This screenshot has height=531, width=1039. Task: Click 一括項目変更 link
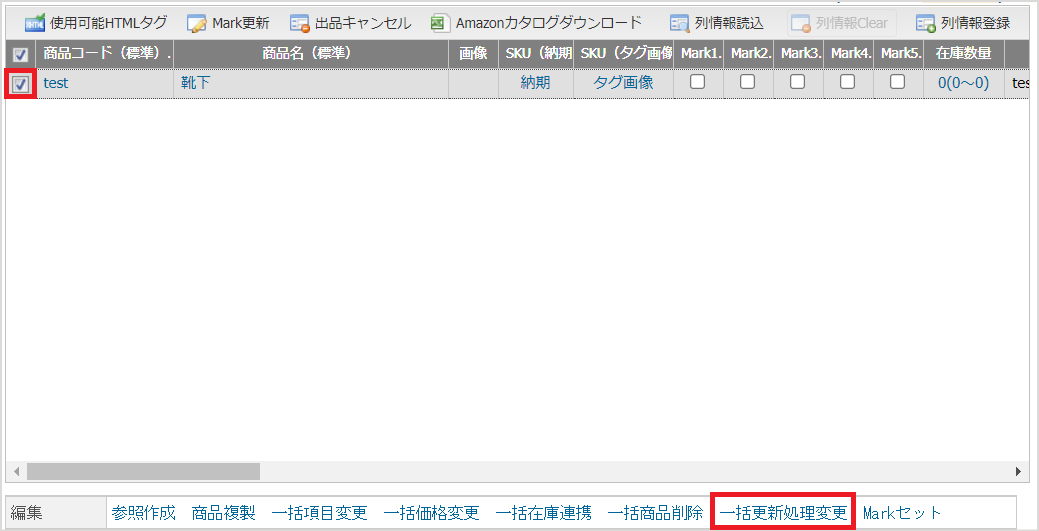click(x=319, y=512)
